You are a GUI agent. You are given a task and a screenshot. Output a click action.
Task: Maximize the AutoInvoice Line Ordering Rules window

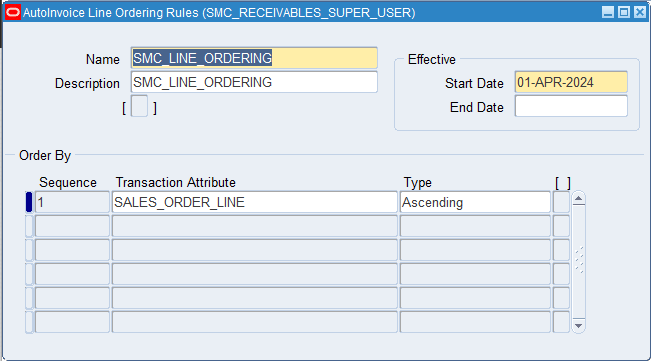click(624, 12)
